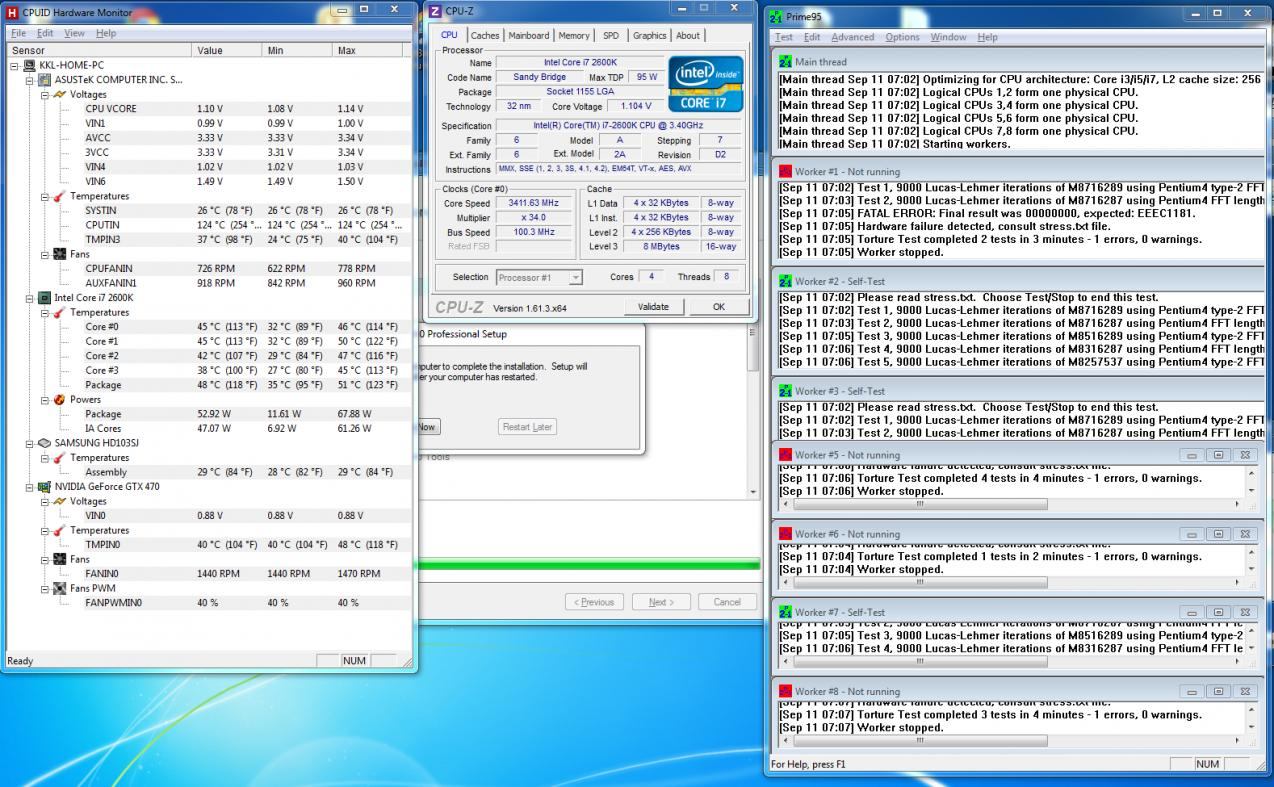Click the Fans icon under ASUSTeK motherboard
Viewport: 1274px width, 787px height.
pyautogui.click(x=60, y=254)
